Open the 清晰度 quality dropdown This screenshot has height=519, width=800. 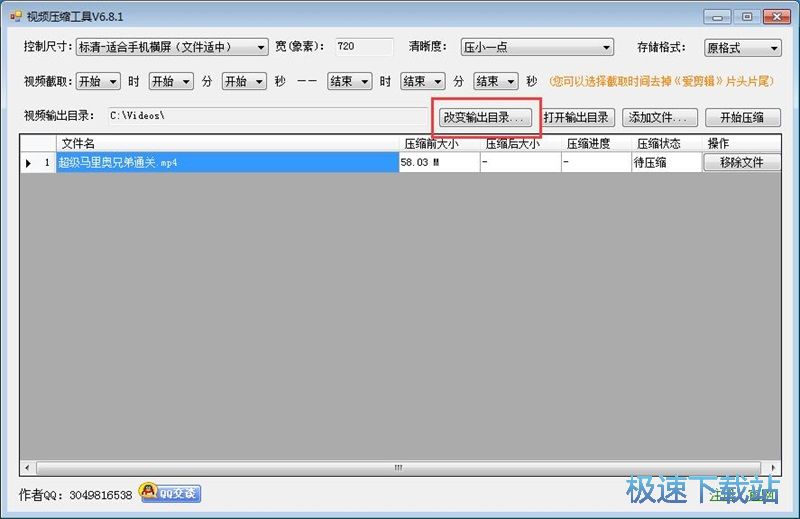click(x=537, y=47)
